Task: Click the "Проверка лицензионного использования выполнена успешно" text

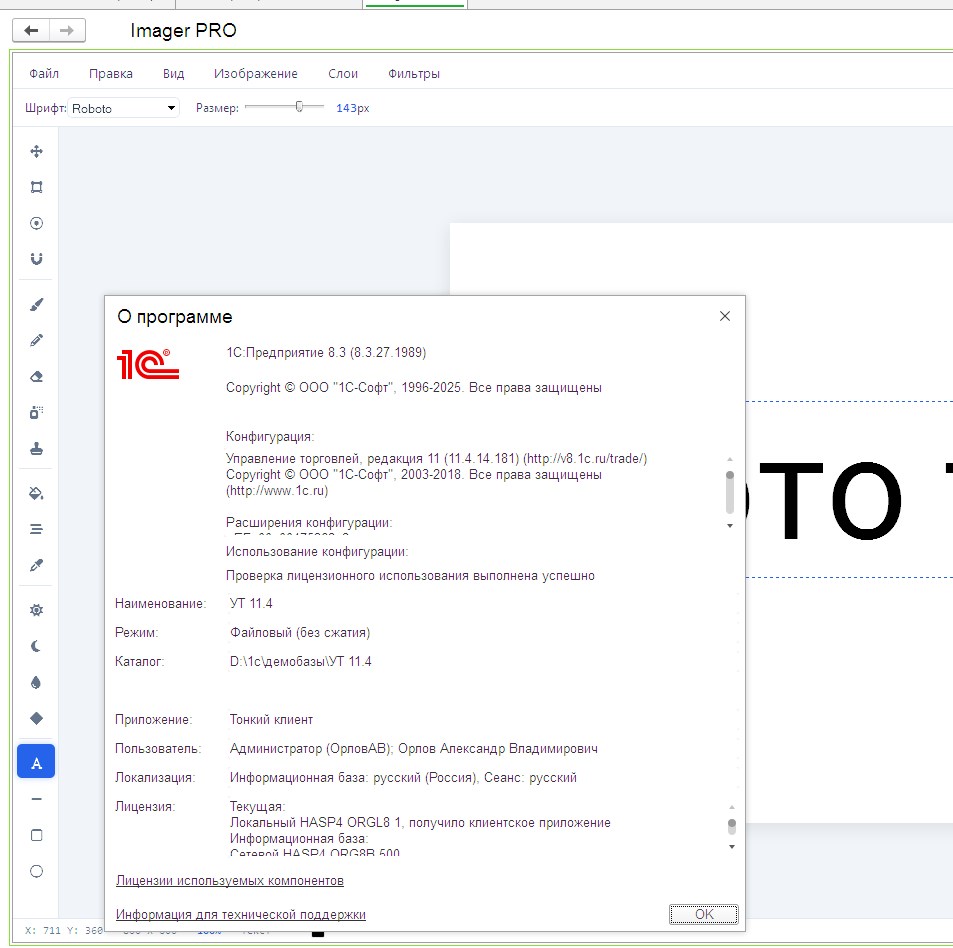Action: click(x=410, y=575)
